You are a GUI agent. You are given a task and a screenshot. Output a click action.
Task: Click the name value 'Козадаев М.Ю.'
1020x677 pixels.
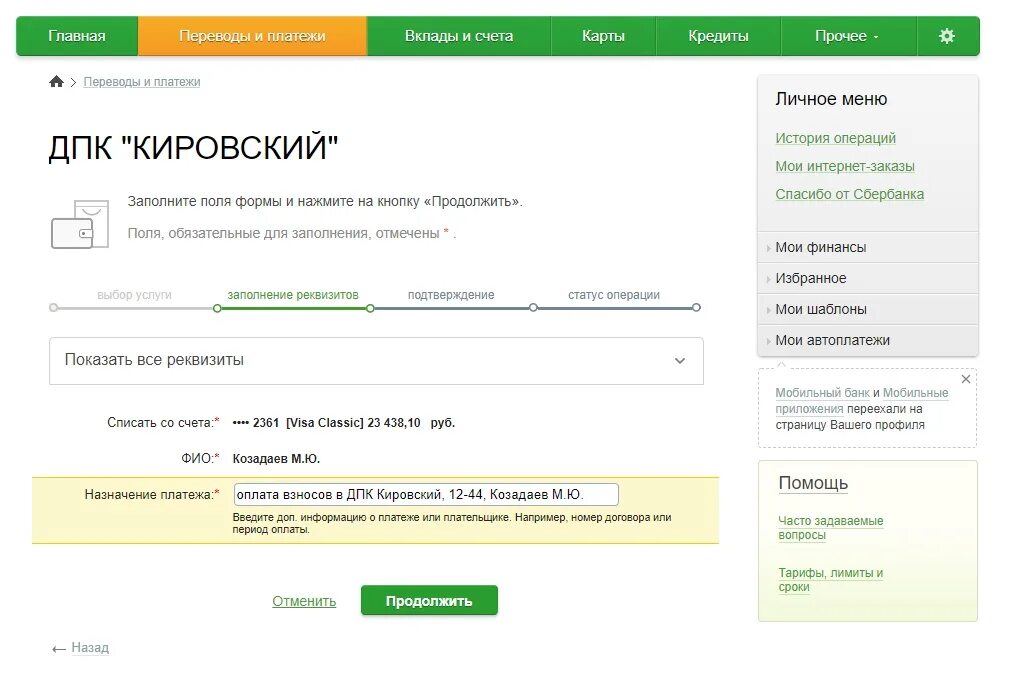coord(276,458)
